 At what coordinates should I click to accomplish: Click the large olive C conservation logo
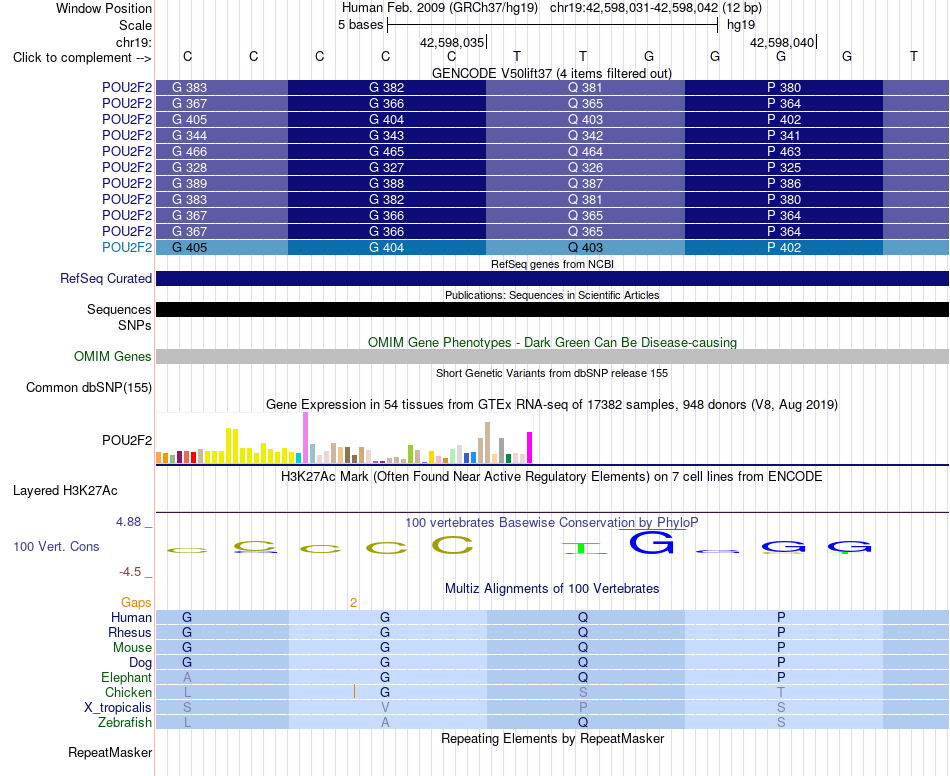click(x=452, y=545)
